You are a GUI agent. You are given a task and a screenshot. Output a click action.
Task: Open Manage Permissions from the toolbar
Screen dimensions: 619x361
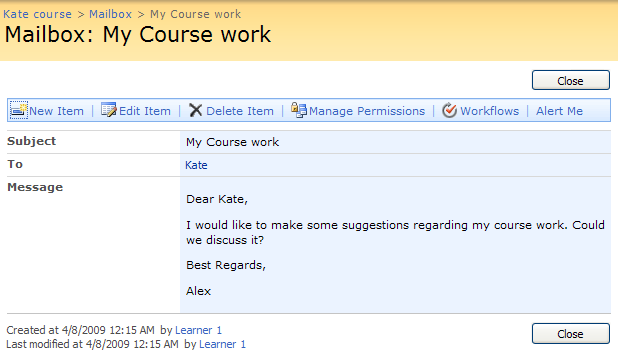tap(367, 111)
